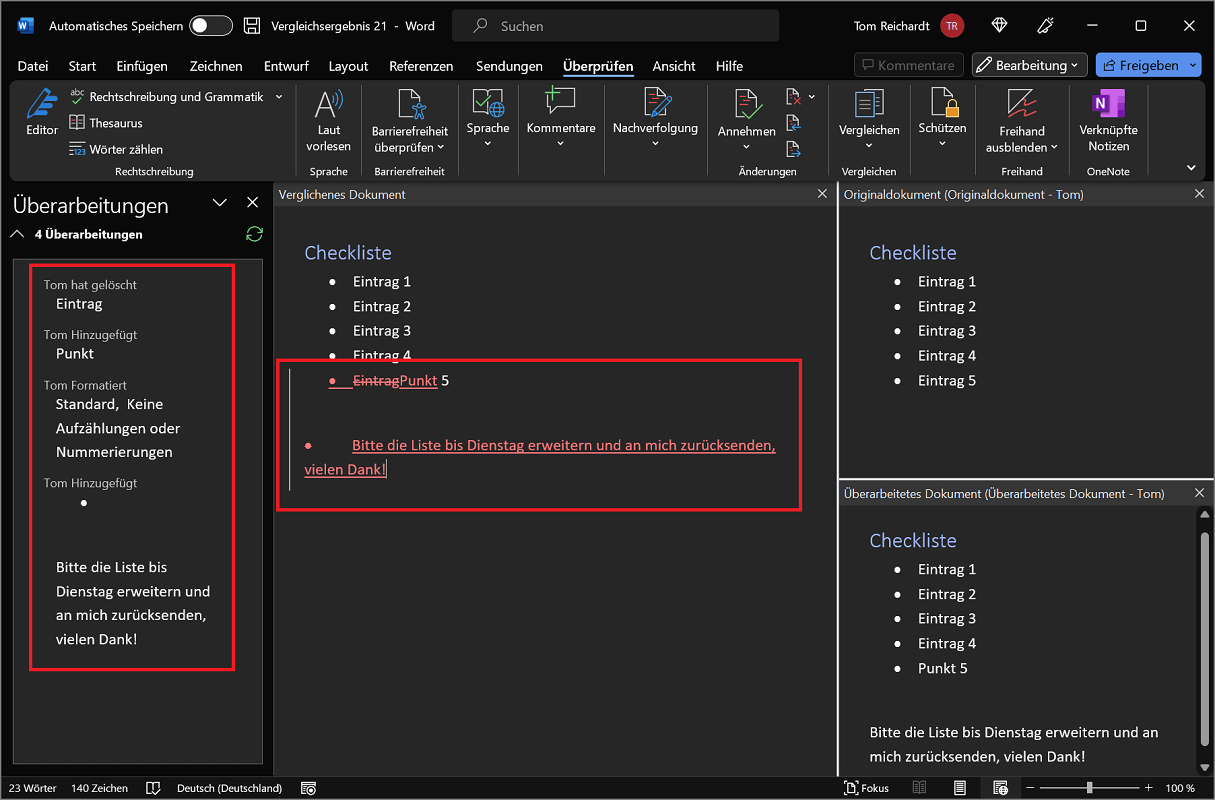Viewport: 1215px width, 800px height.
Task: Open the Hilfe tab
Action: 729,66
